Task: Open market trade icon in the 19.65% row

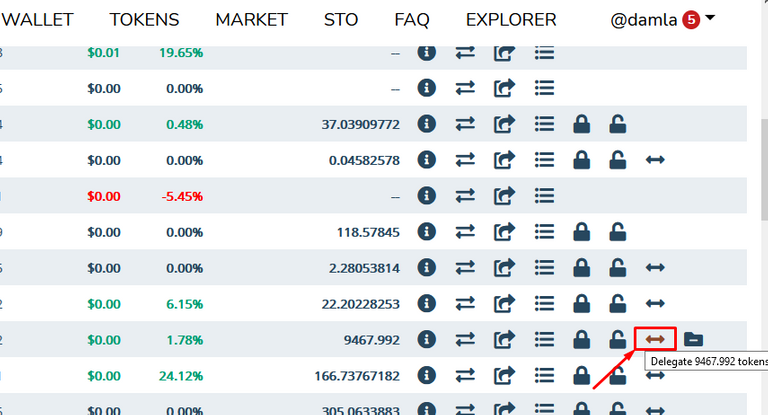Action: pos(465,52)
